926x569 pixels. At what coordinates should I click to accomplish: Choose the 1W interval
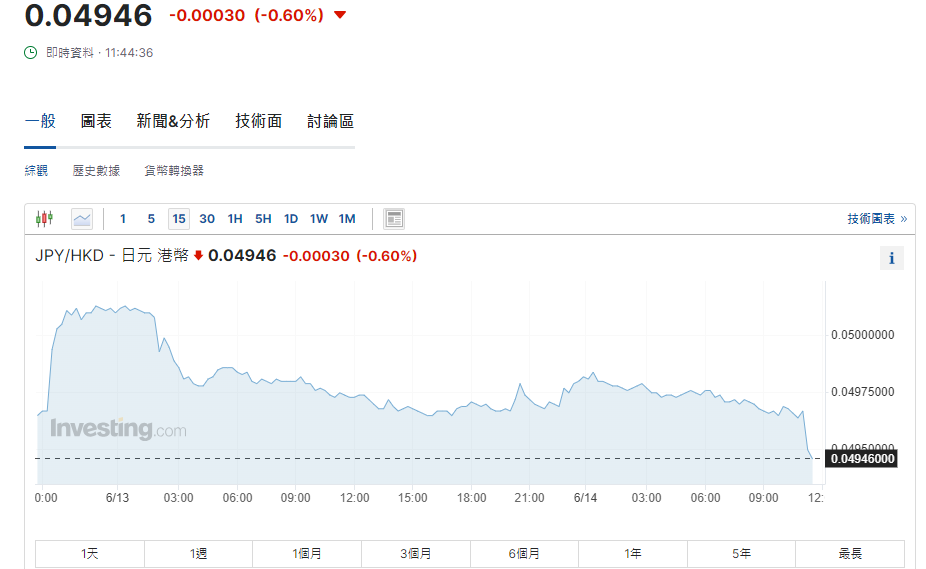click(x=319, y=219)
